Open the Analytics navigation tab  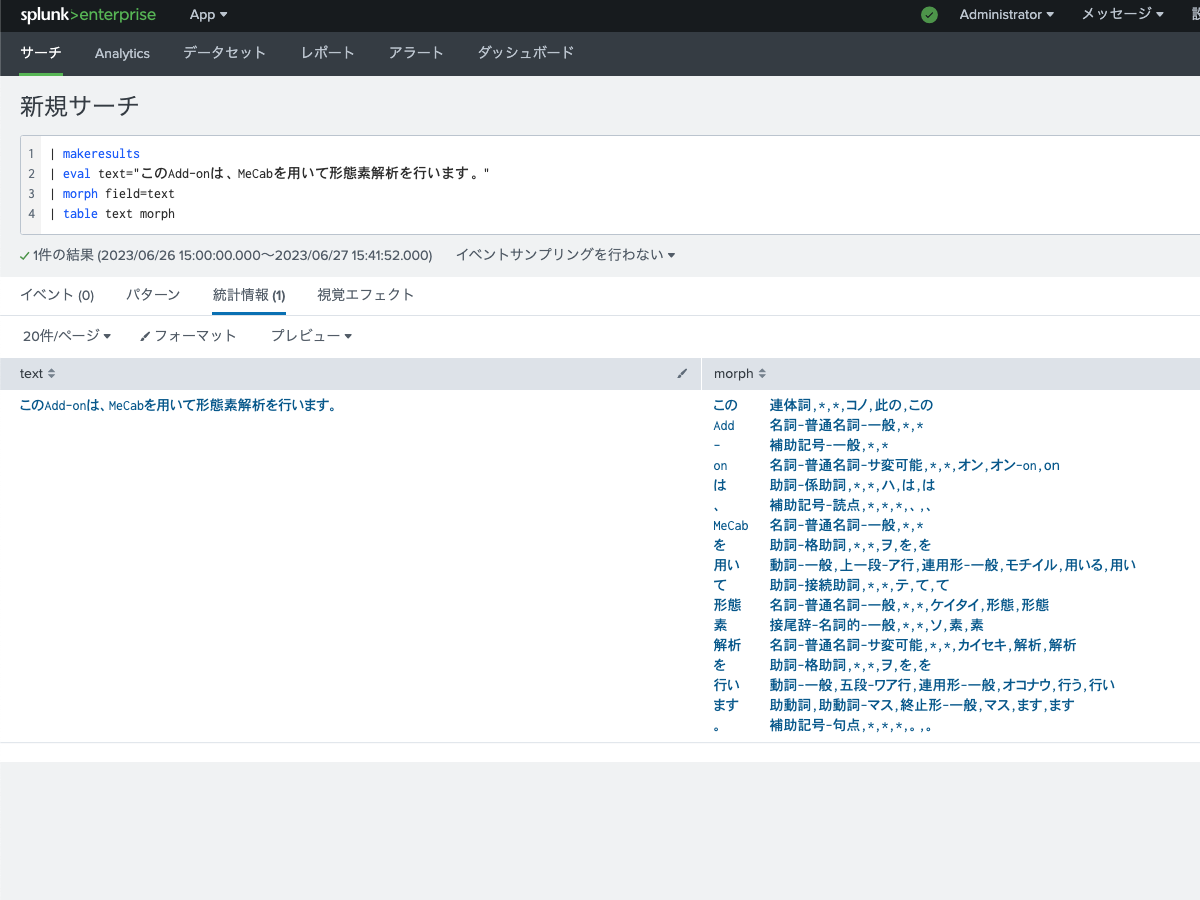click(122, 53)
